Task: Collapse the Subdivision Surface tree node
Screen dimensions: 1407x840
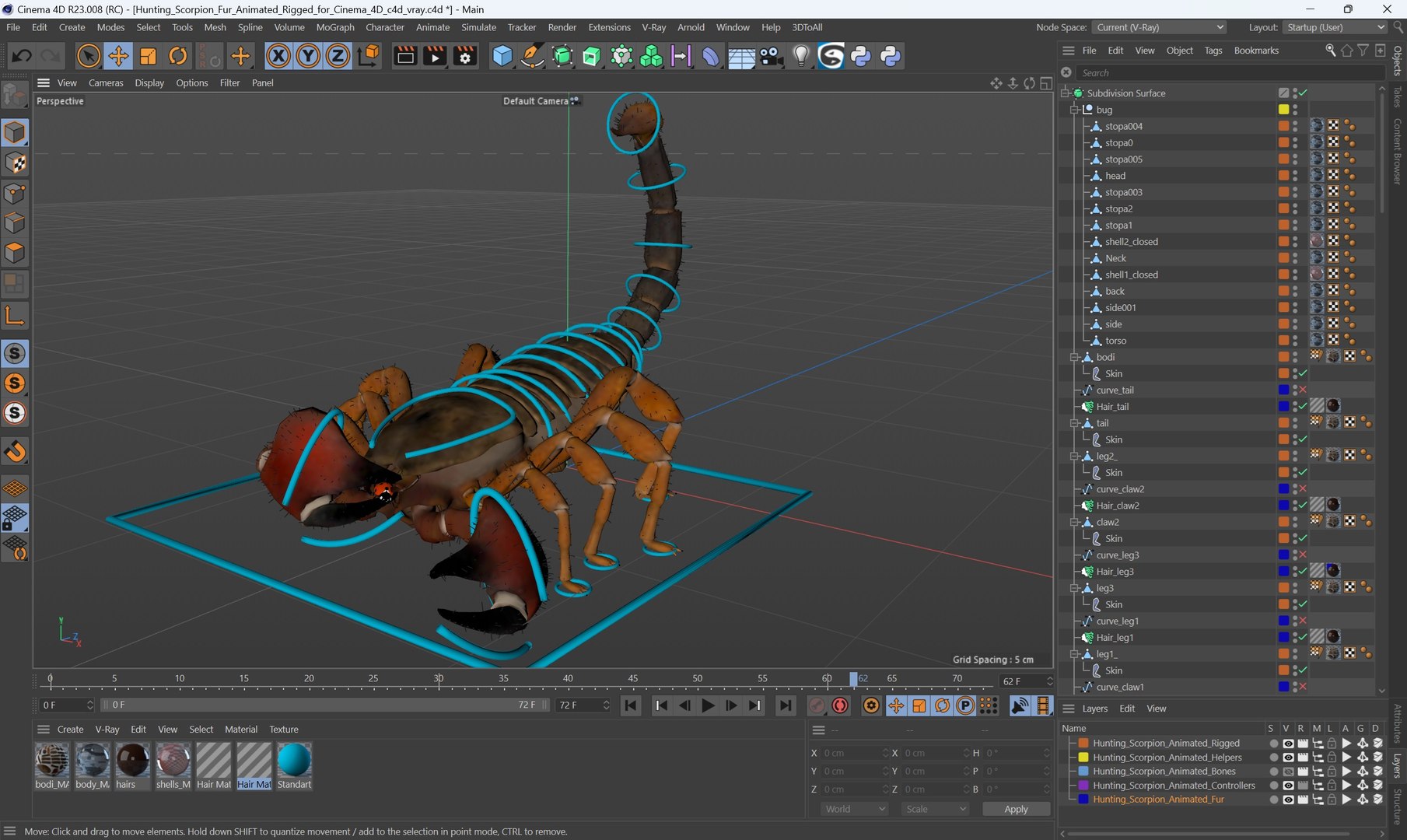Action: click(1065, 93)
